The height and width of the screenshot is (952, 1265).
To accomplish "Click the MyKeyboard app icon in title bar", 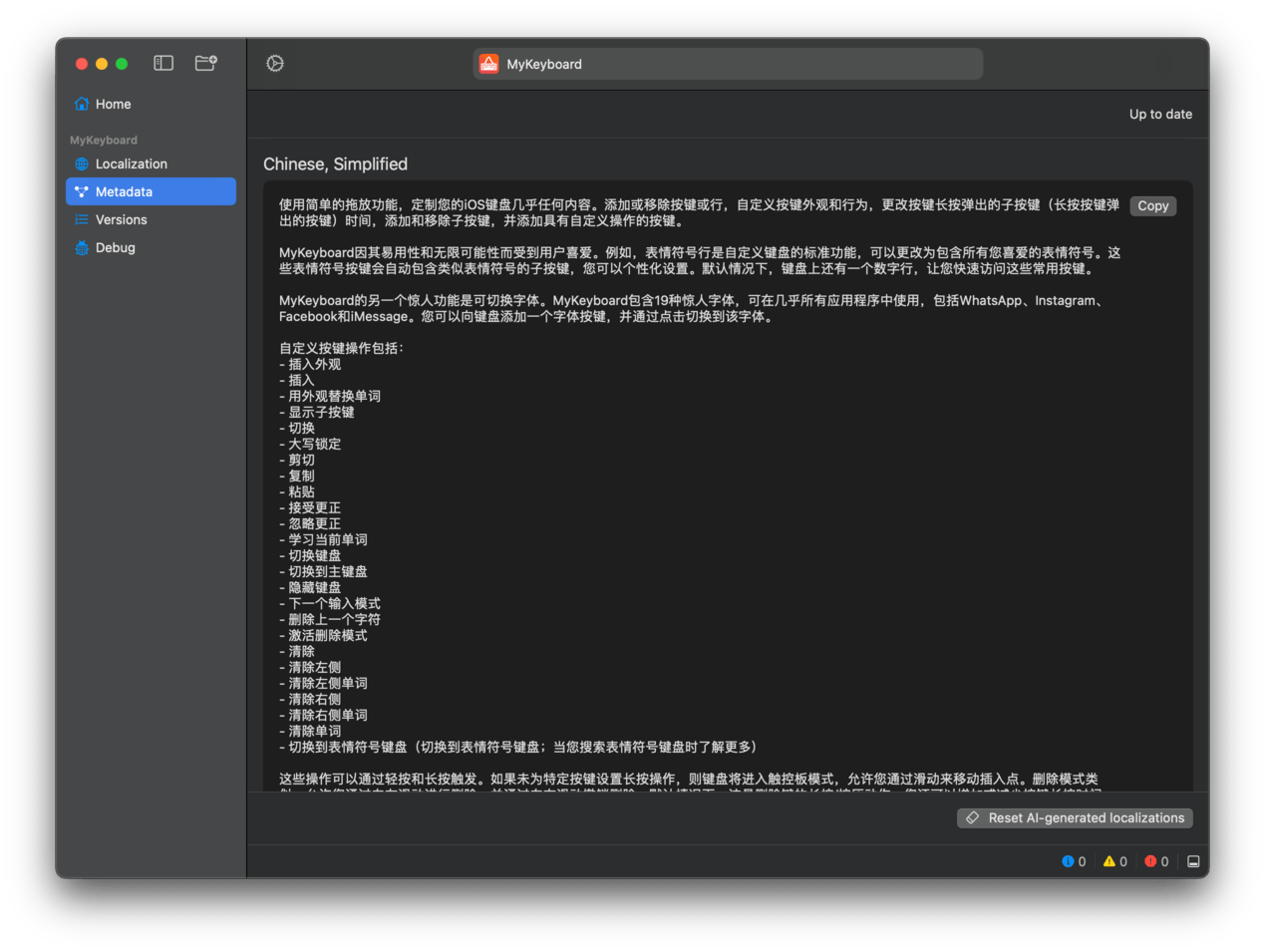I will pyautogui.click(x=488, y=64).
